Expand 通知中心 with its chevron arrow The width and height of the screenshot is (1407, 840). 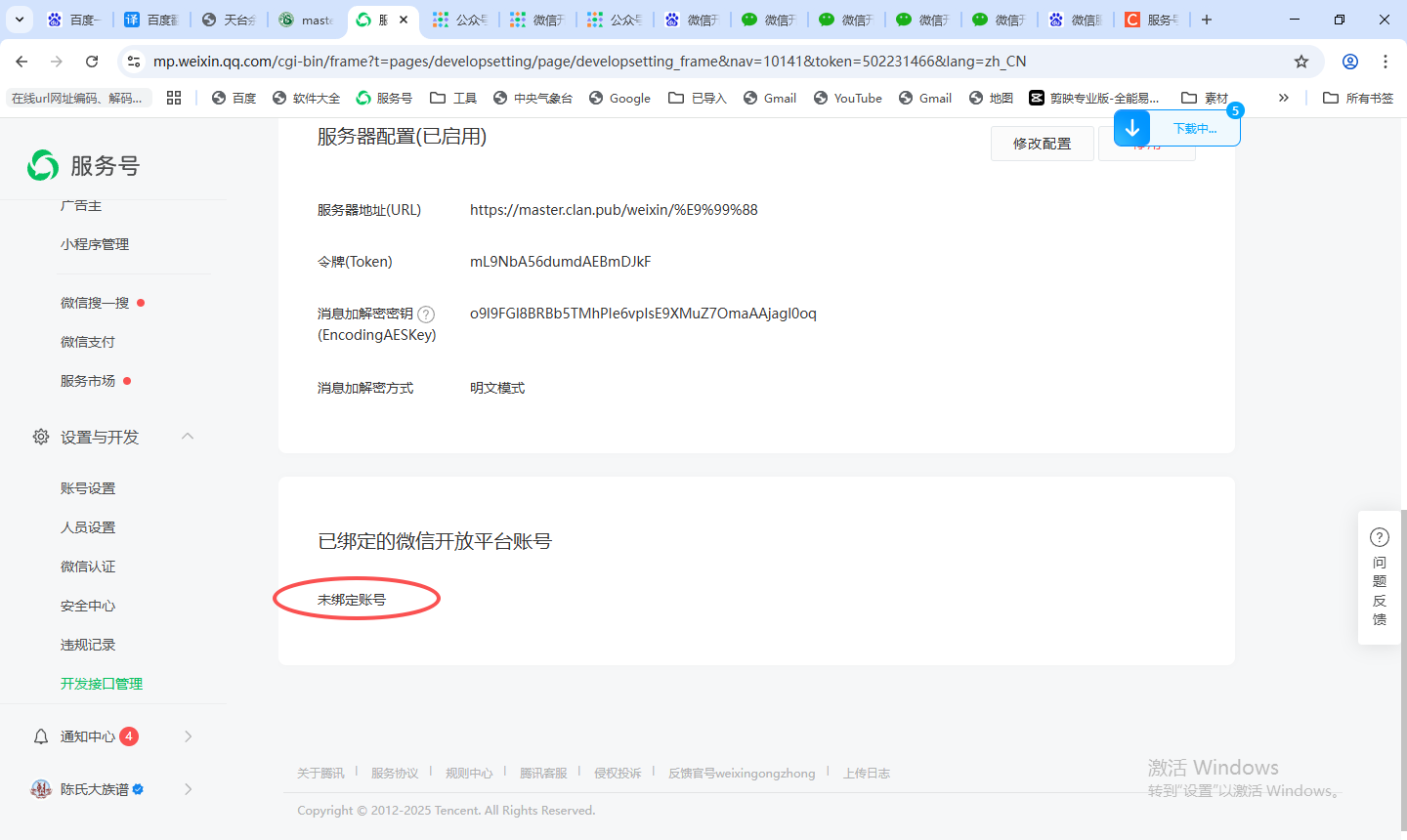point(188,736)
